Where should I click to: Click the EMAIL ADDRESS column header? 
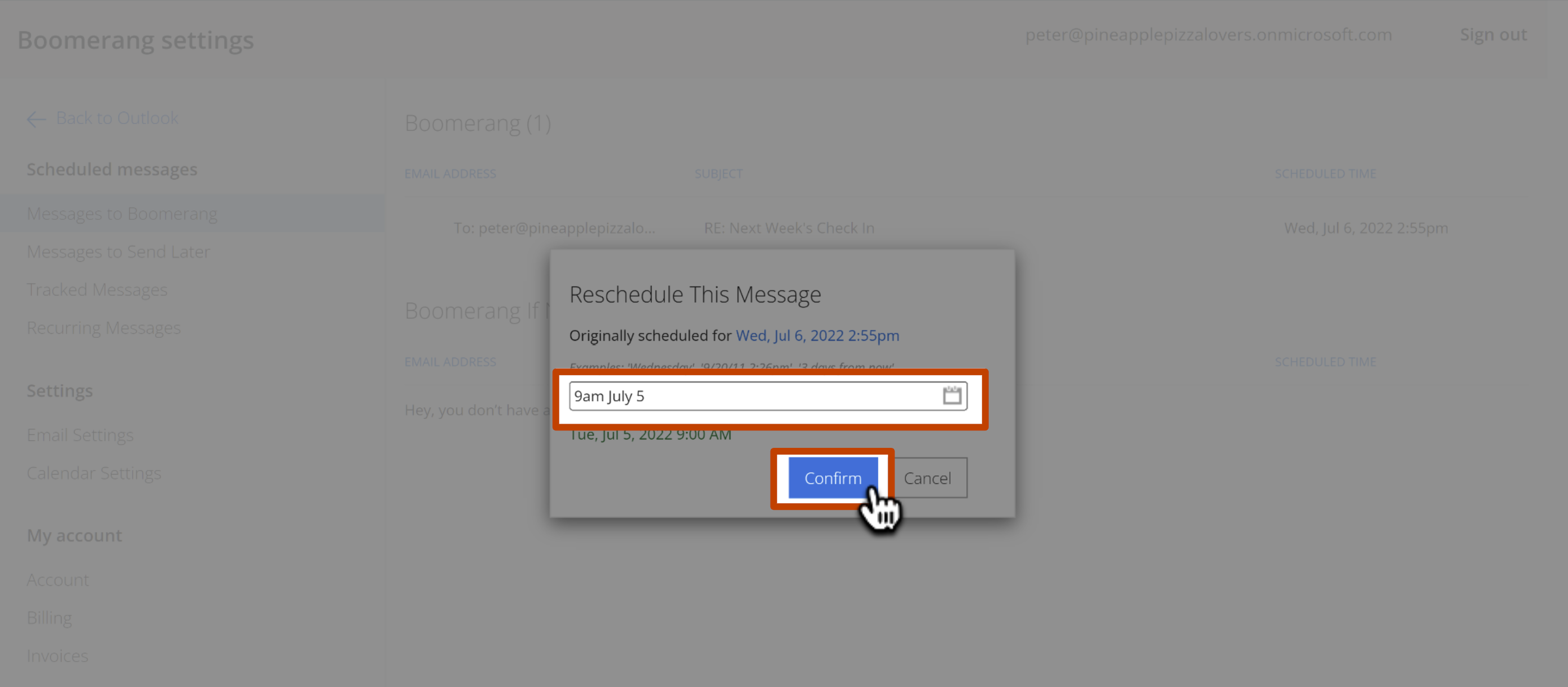pyautogui.click(x=451, y=173)
